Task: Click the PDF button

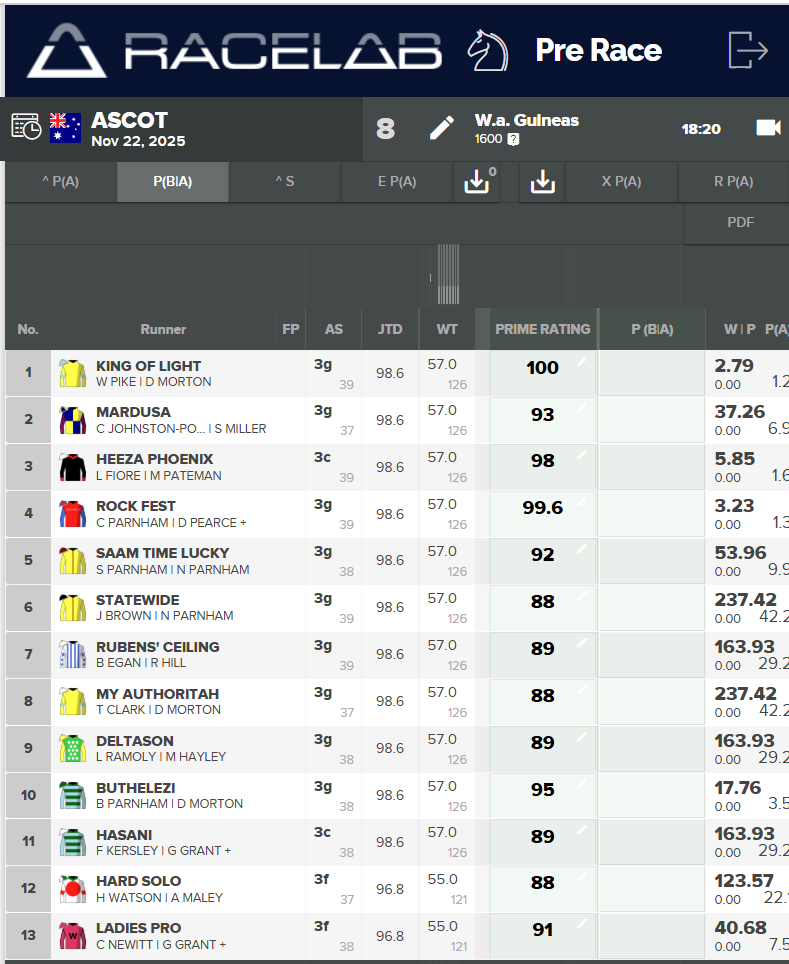Action: (740, 223)
